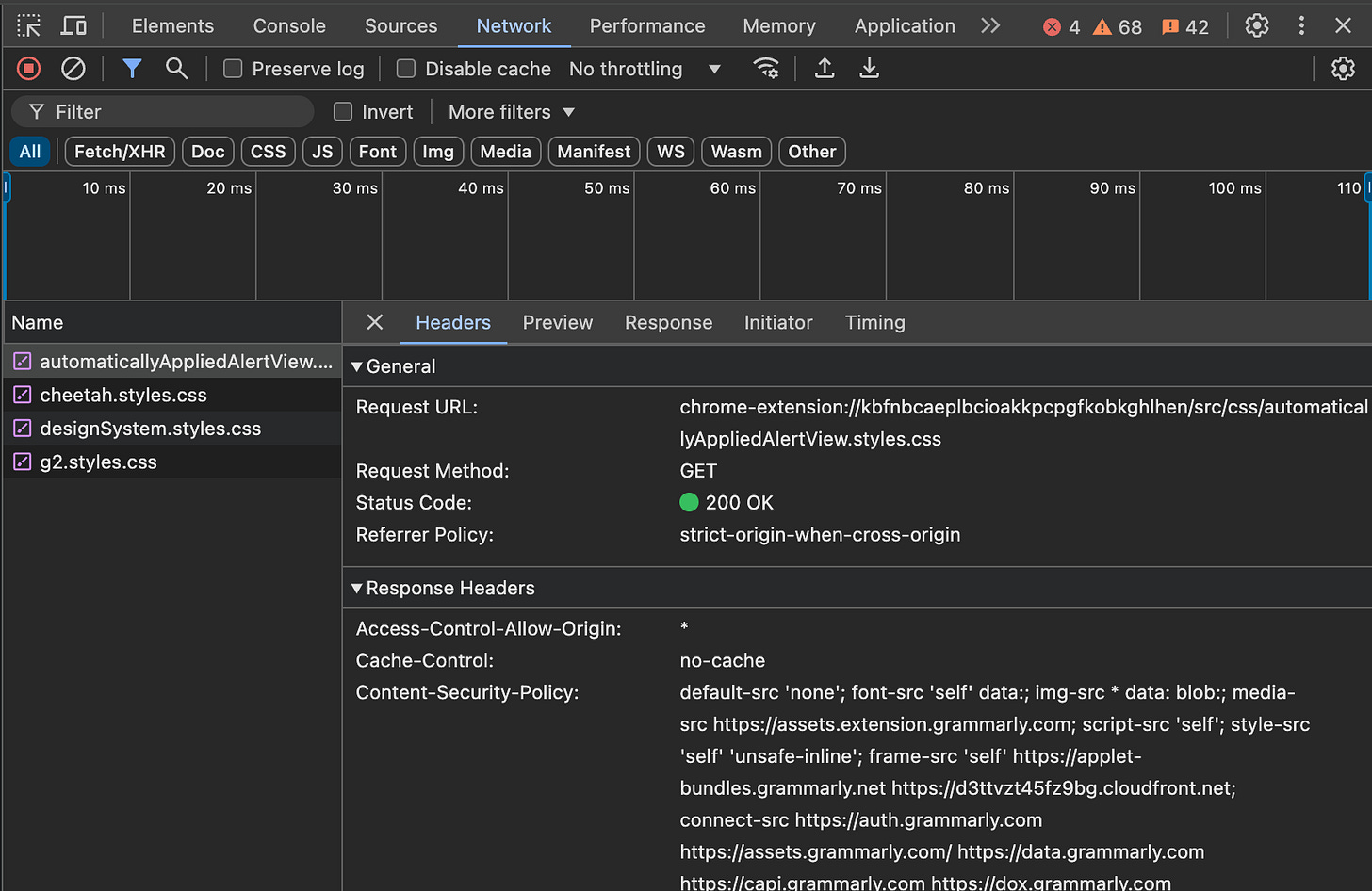Collapse the Response Headers section
The height and width of the screenshot is (891, 1372).
[357, 589]
